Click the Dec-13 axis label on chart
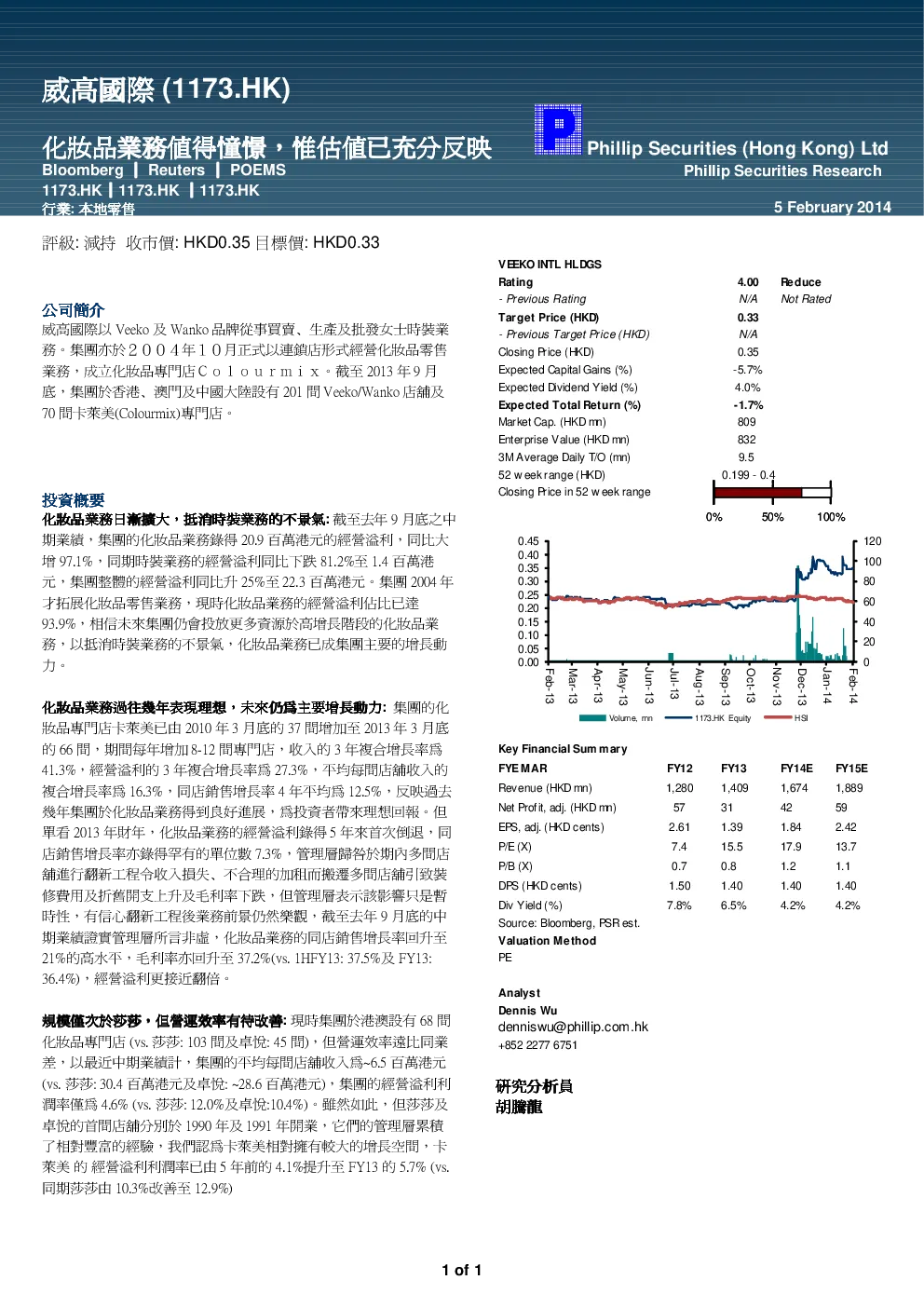 (802, 686)
